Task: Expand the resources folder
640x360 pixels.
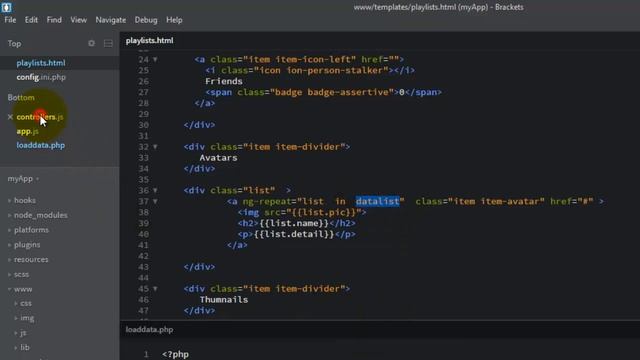Action: coord(31,259)
